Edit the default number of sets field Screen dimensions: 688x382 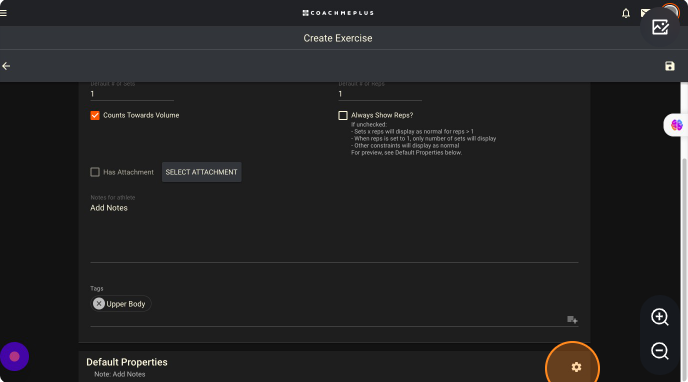point(132,94)
